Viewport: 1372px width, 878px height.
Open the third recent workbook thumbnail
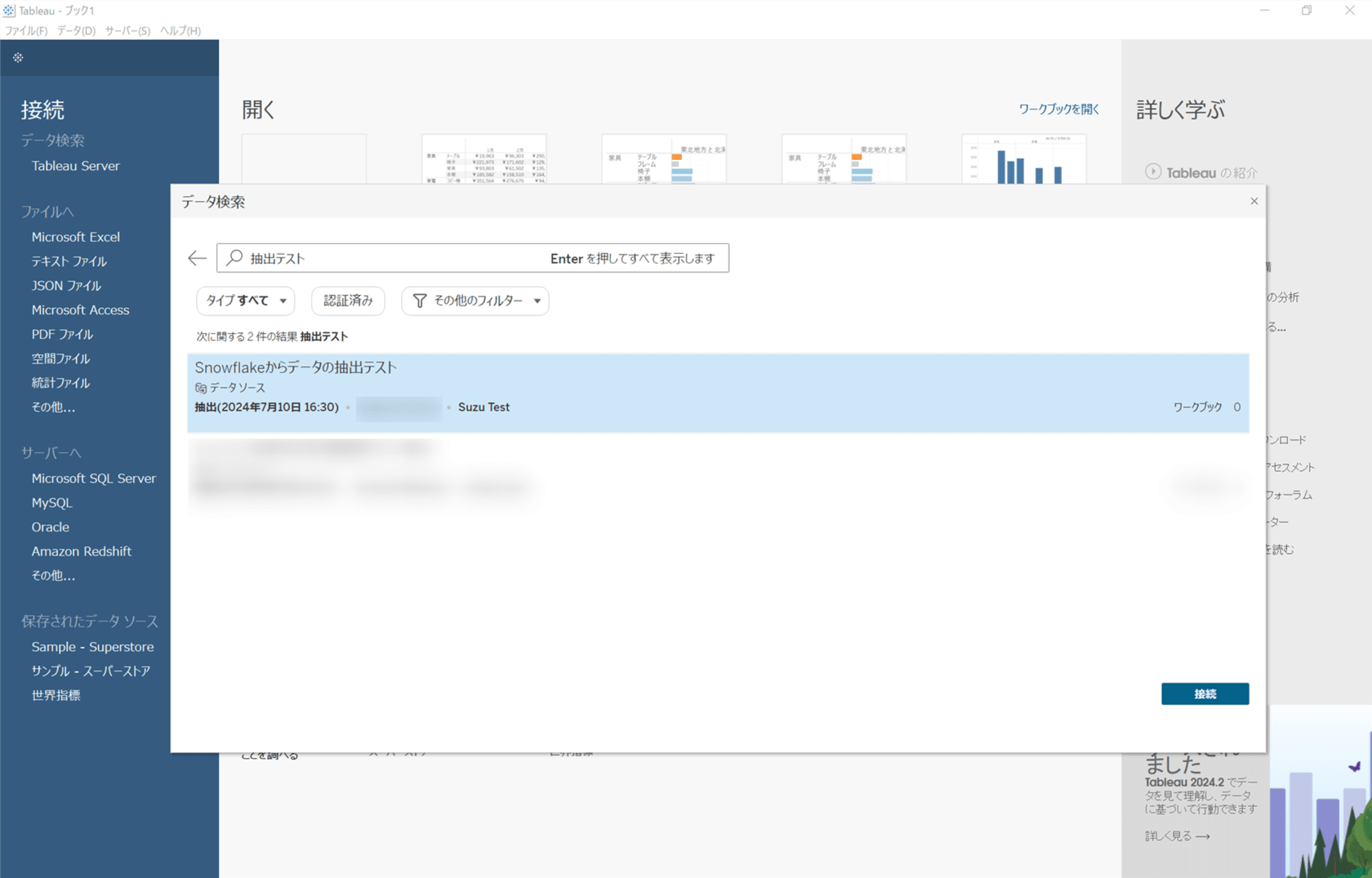[664, 159]
